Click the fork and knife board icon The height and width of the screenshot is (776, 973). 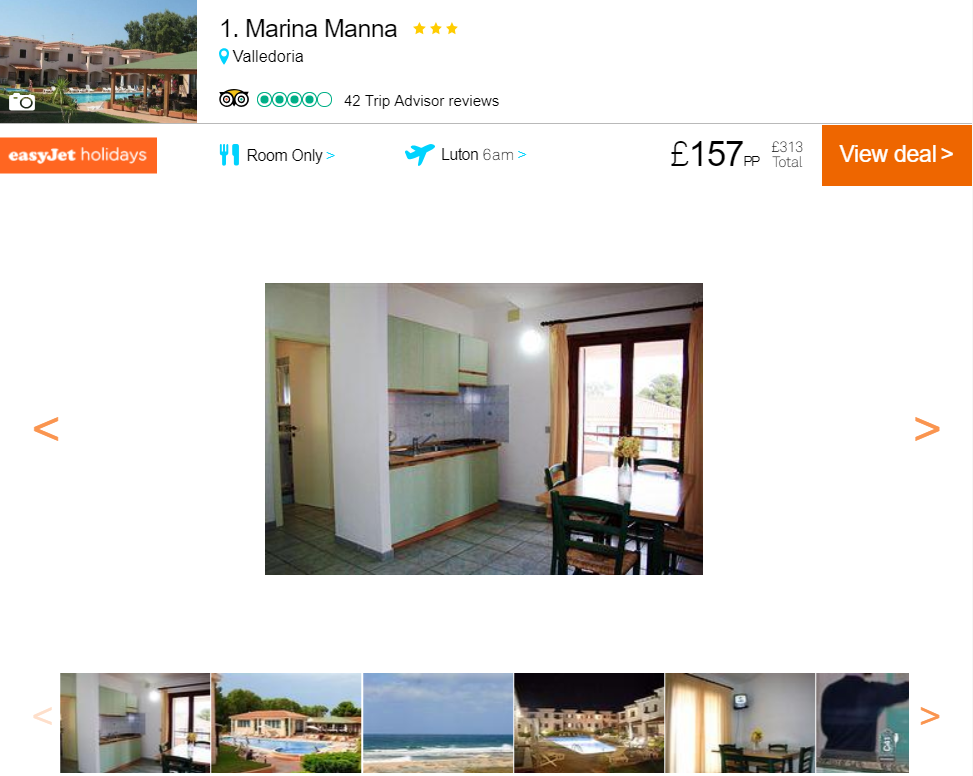(x=230, y=154)
